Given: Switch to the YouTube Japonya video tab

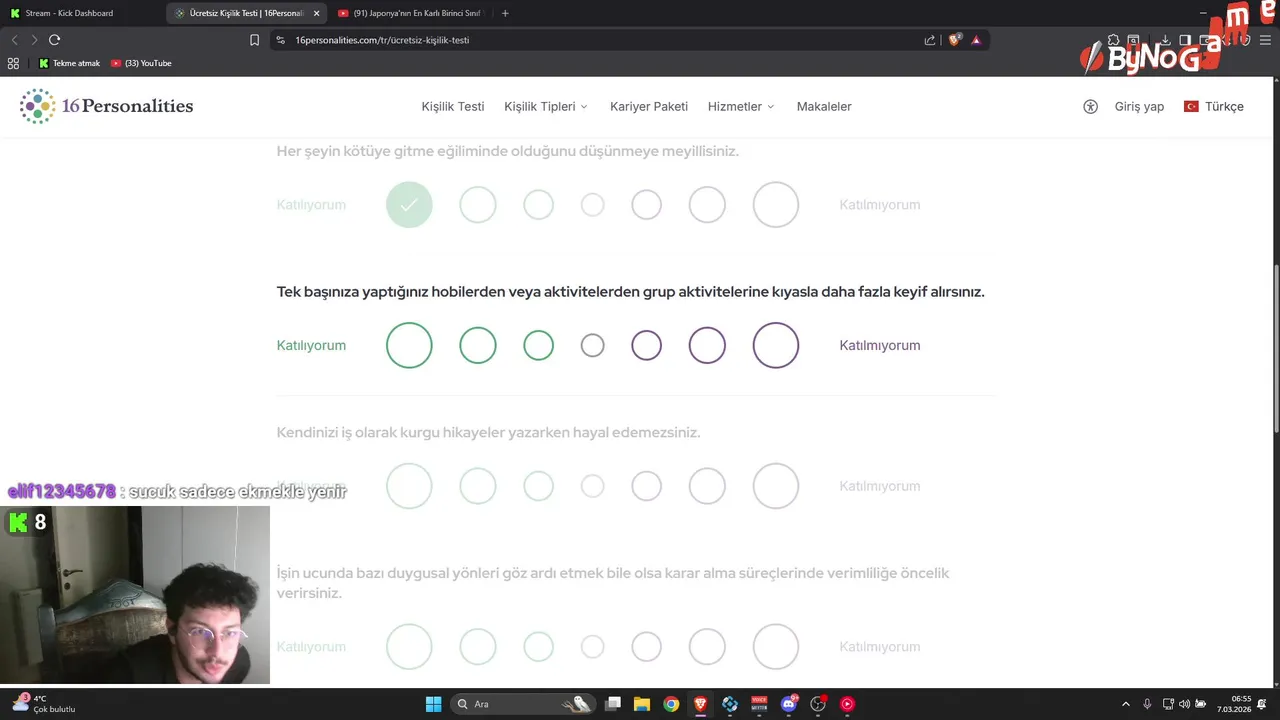Looking at the screenshot, I should click(x=411, y=13).
